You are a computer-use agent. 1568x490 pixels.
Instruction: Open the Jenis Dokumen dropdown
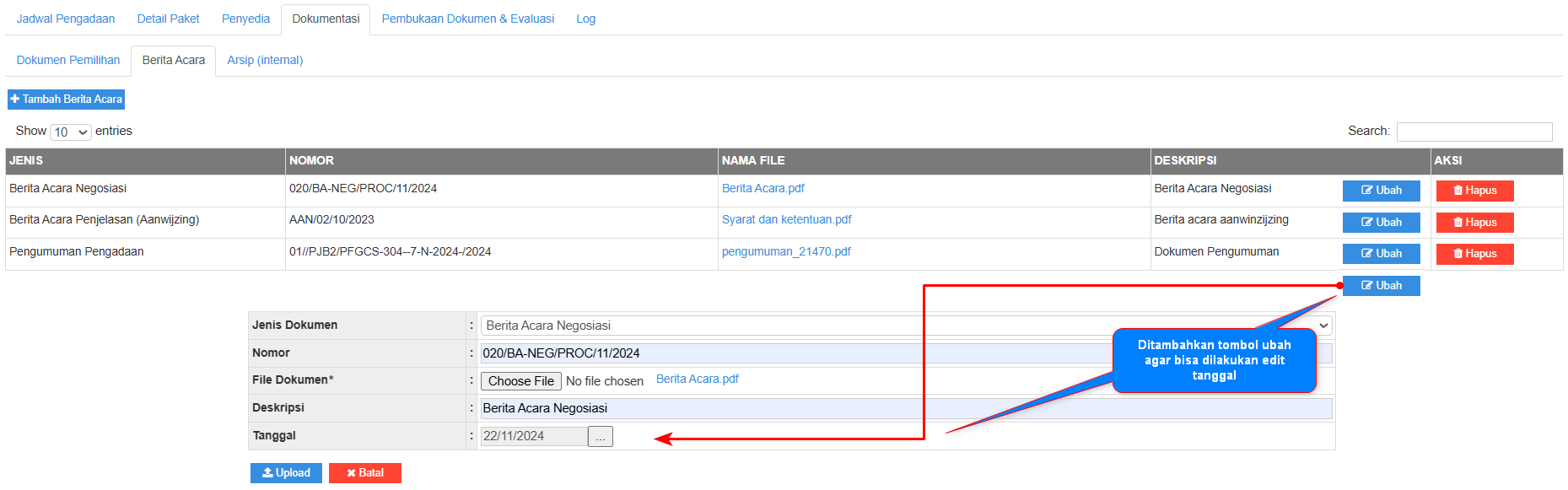click(x=906, y=326)
